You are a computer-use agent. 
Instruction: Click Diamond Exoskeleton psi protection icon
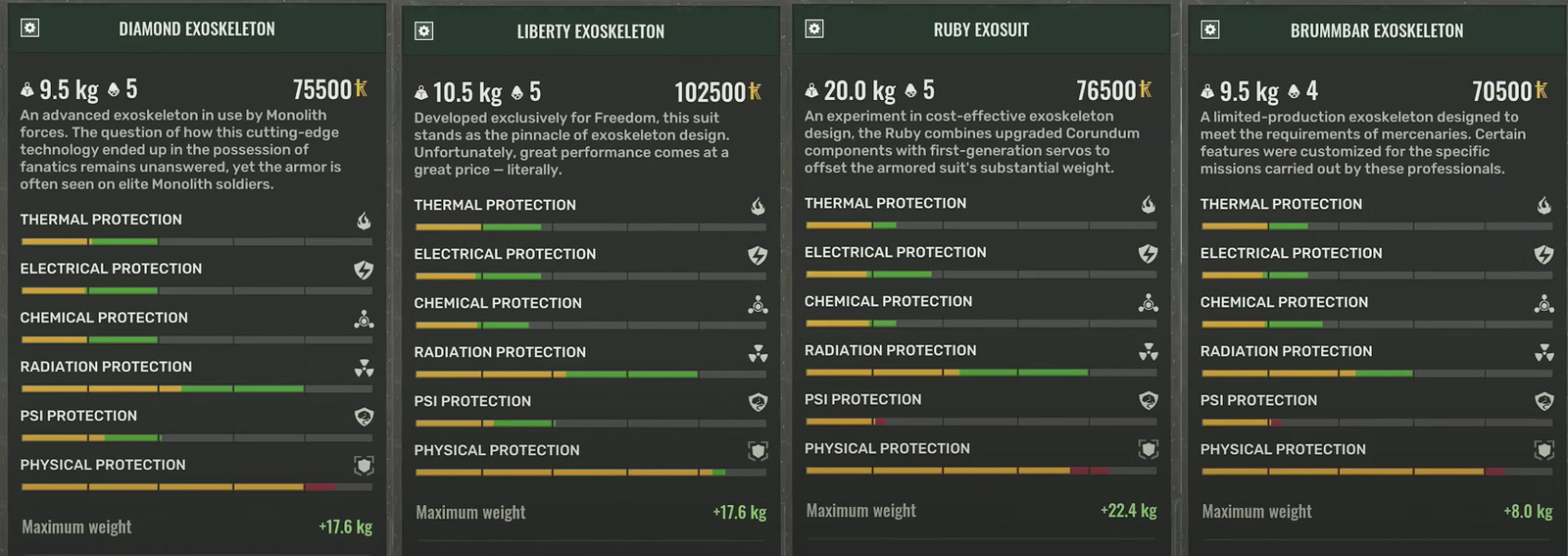tap(364, 417)
